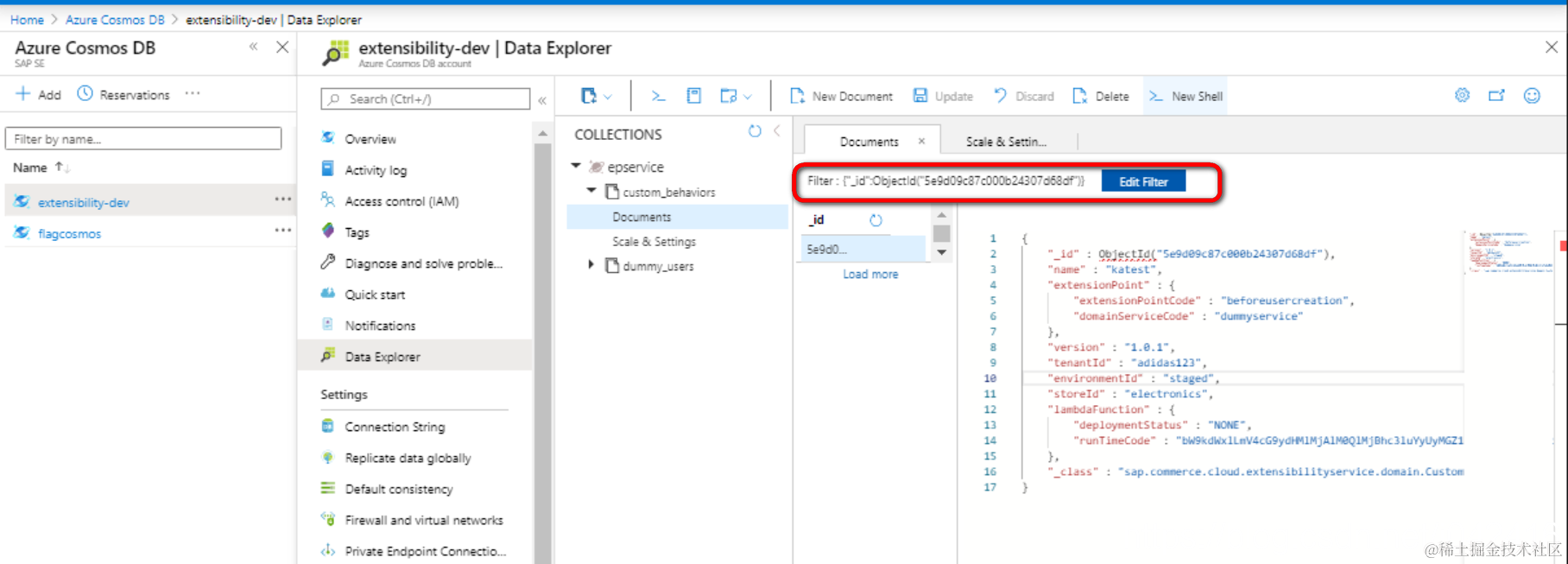Image resolution: width=1568 pixels, height=564 pixels.
Task: Switch to the Scale & Settings tab
Action: (x=1006, y=142)
